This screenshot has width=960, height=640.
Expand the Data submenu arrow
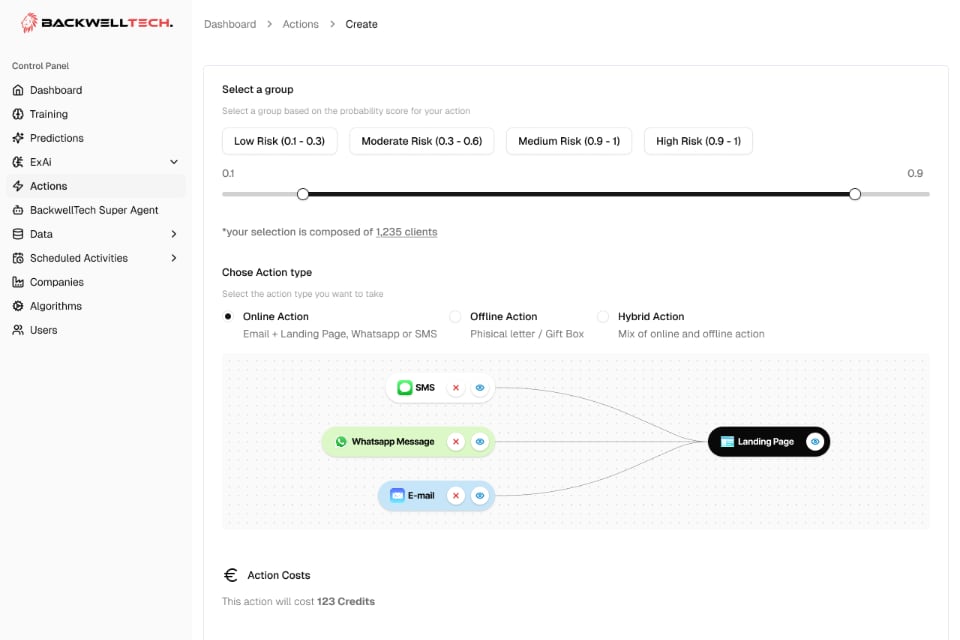174,234
